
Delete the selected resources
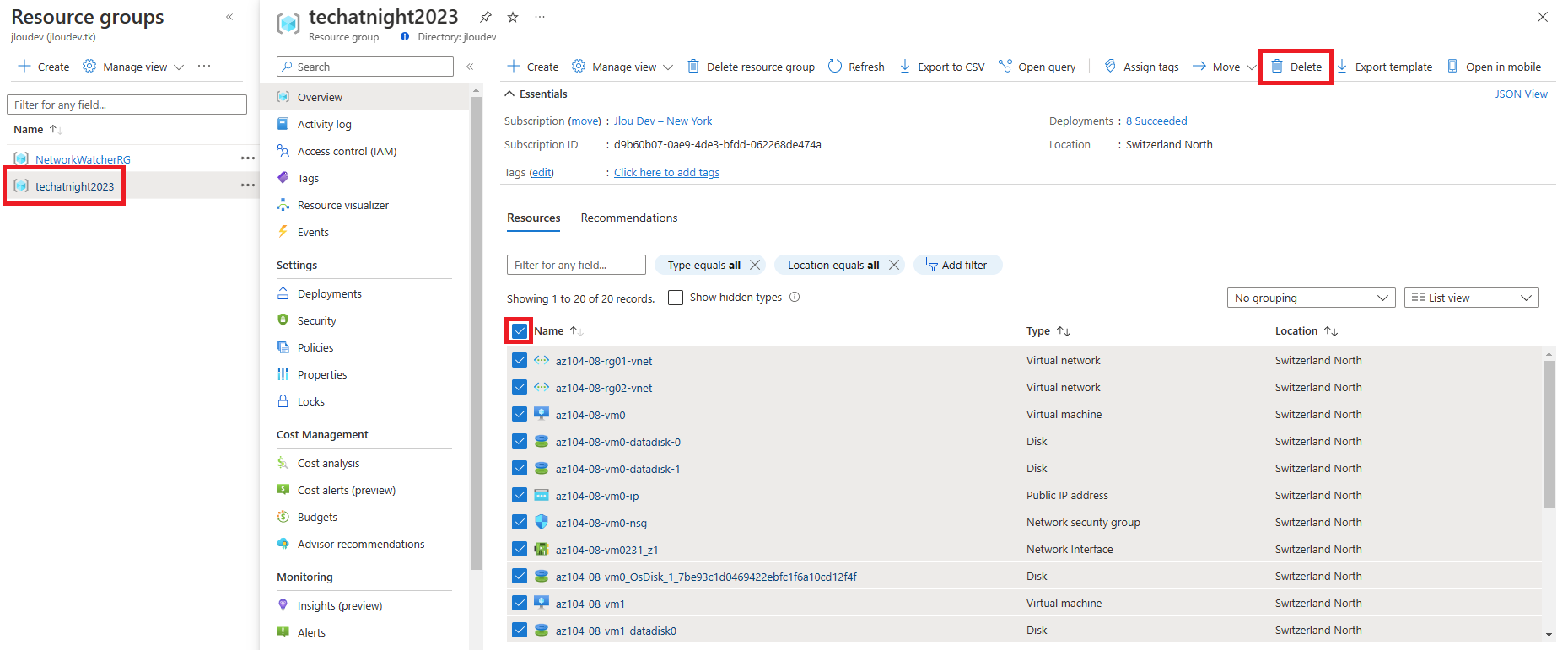pos(1296,67)
